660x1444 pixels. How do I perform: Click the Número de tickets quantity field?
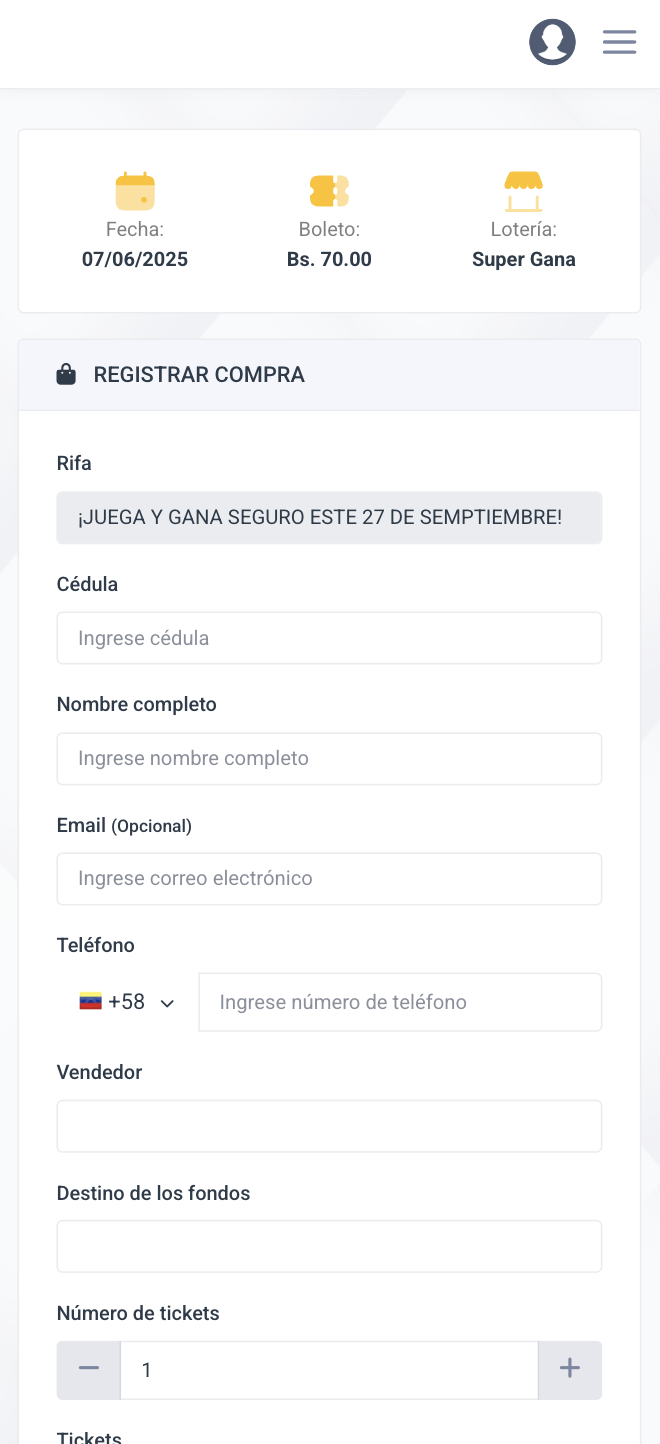pyautogui.click(x=329, y=1369)
